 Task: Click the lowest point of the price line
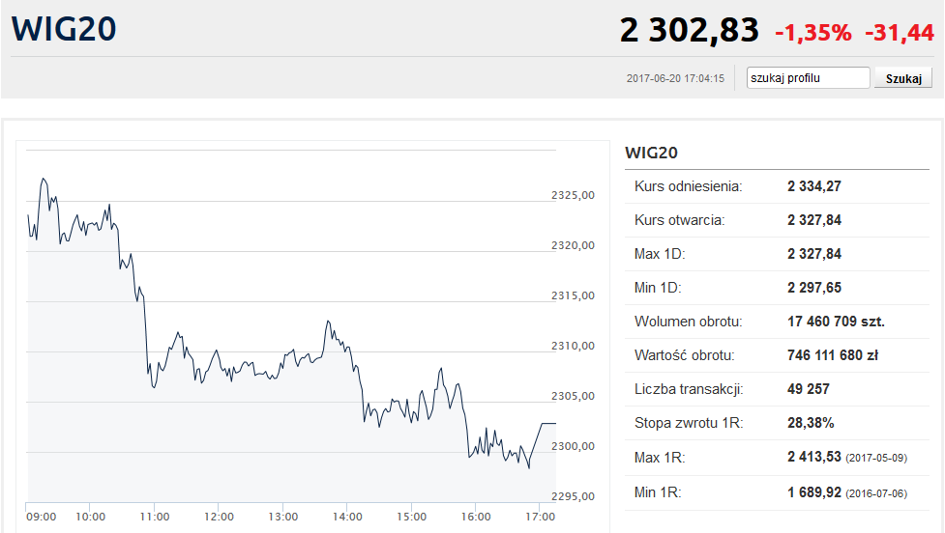point(529,468)
